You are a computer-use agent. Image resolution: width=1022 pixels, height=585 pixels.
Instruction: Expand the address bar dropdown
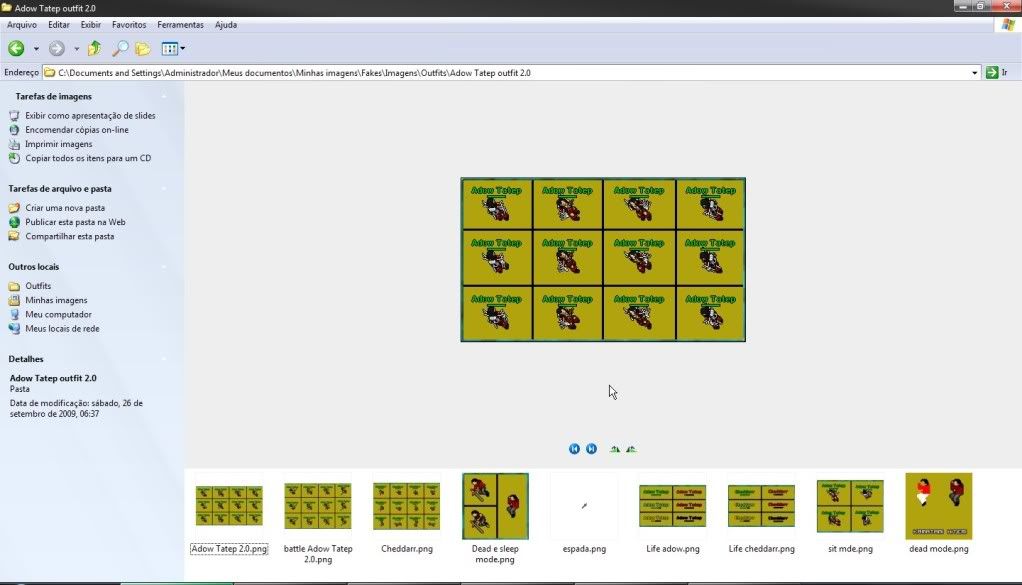tap(975, 73)
